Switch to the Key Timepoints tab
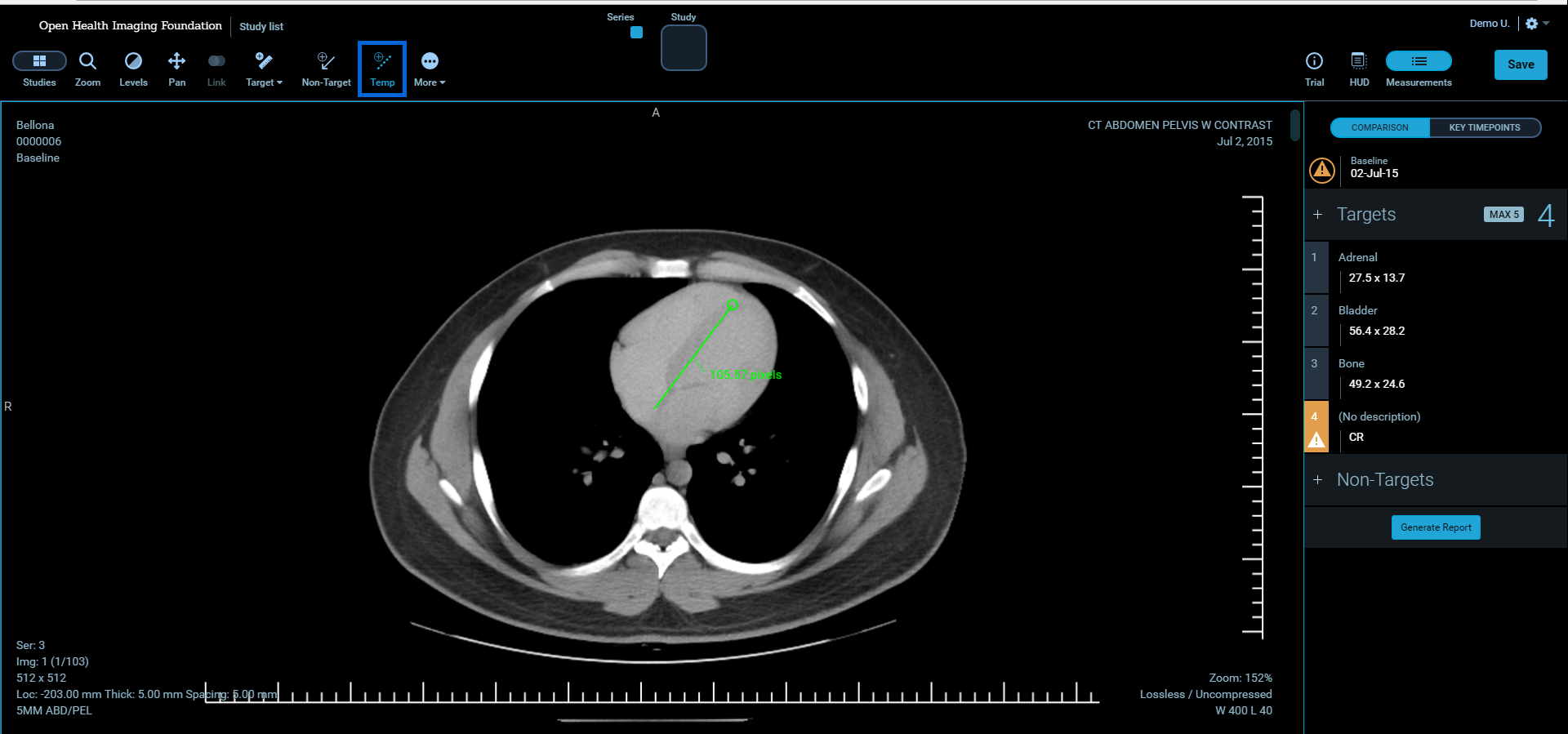Screen dimensions: 1568x734 (1484, 127)
